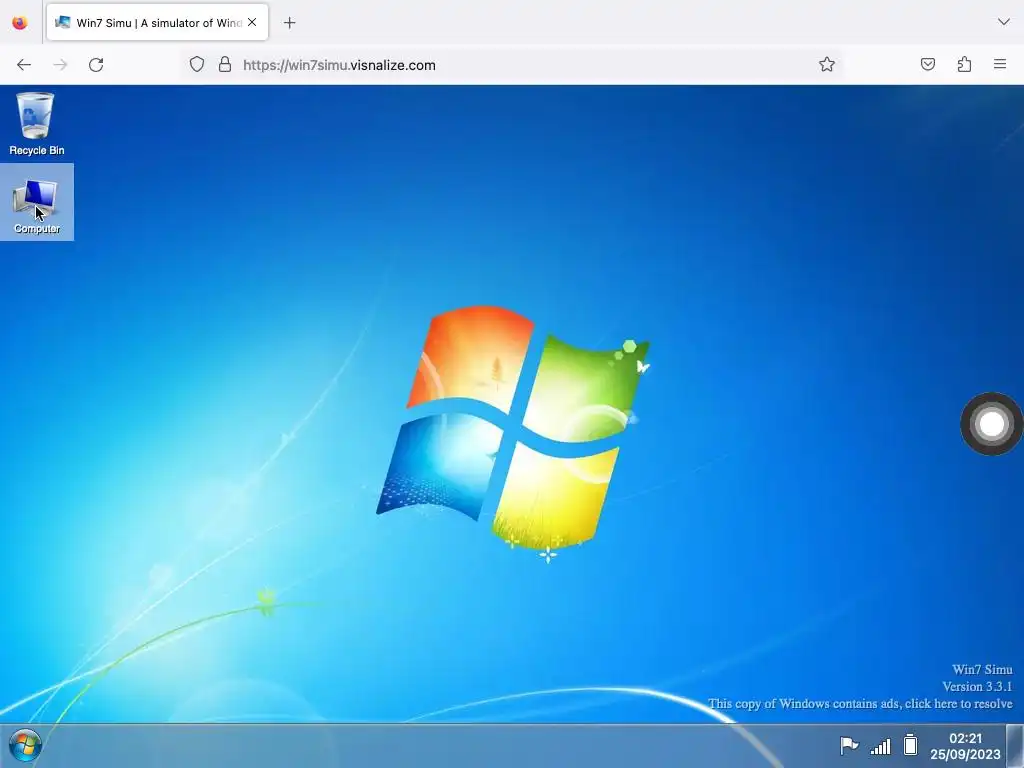Select the Computer desktop icon
1024x768 pixels.
(37, 202)
